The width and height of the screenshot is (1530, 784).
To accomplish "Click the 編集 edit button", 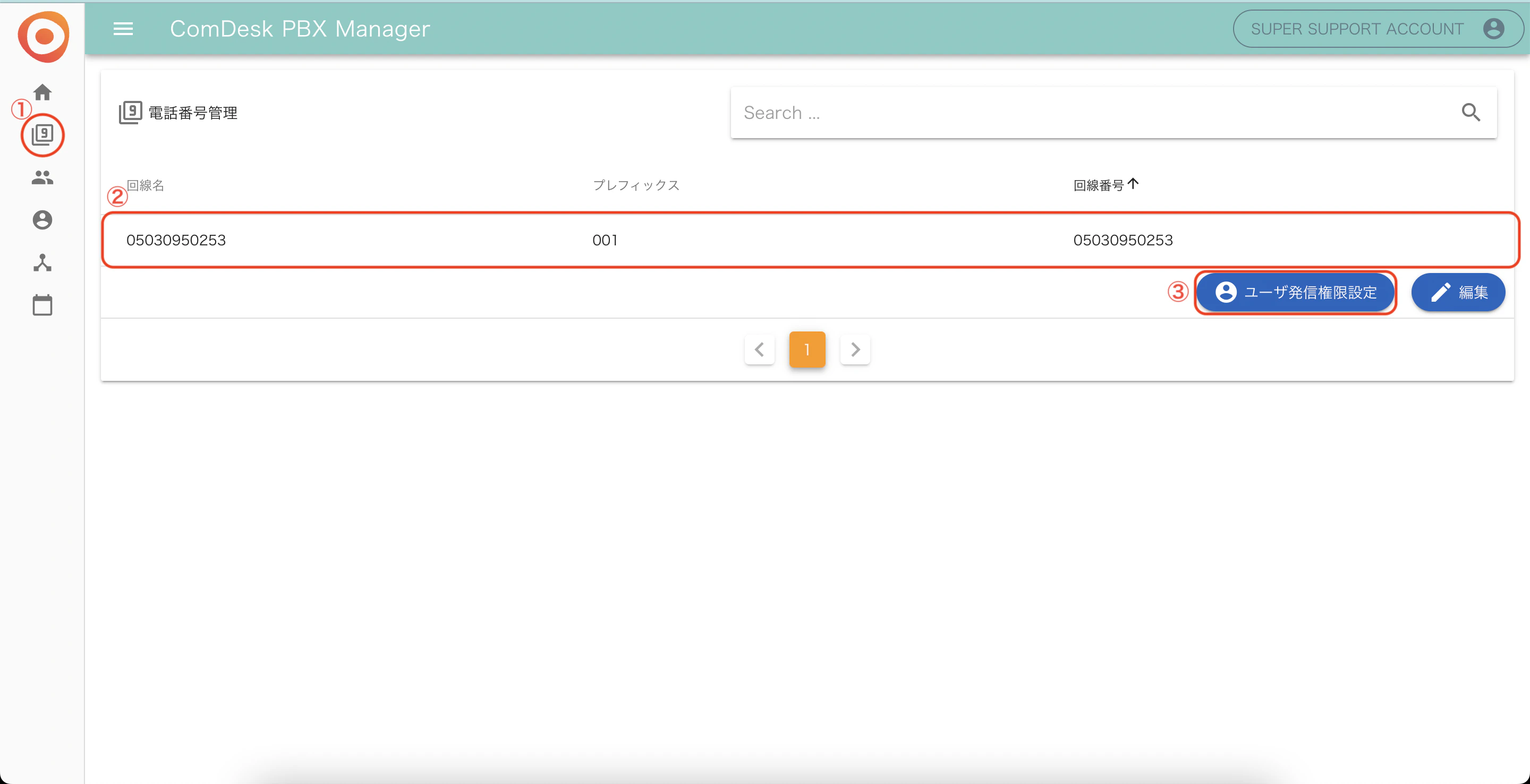I will click(x=1458, y=292).
